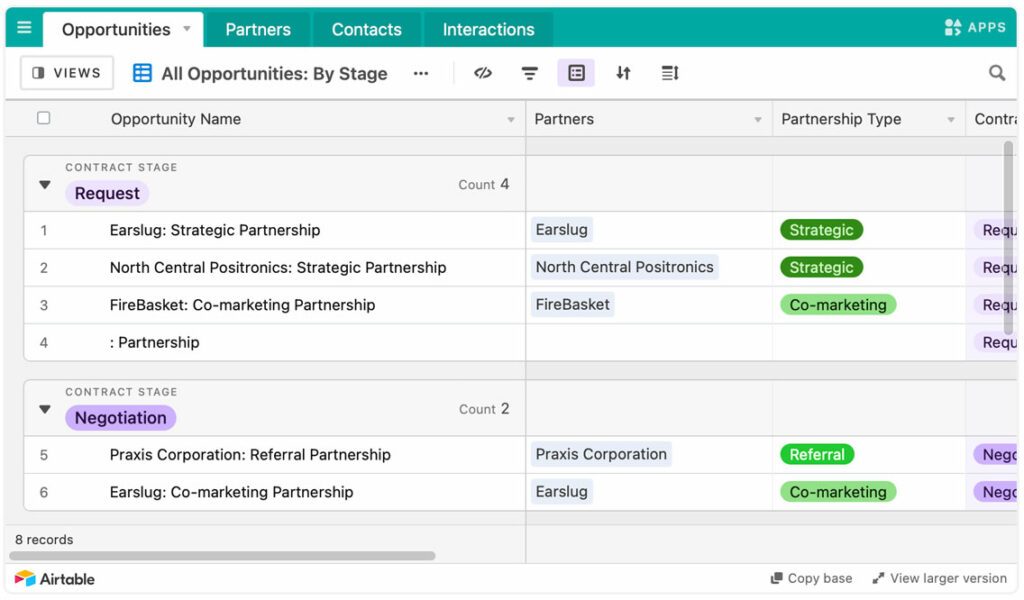Select "Earslug: Co-marketing Partnership" cell

click(x=274, y=492)
